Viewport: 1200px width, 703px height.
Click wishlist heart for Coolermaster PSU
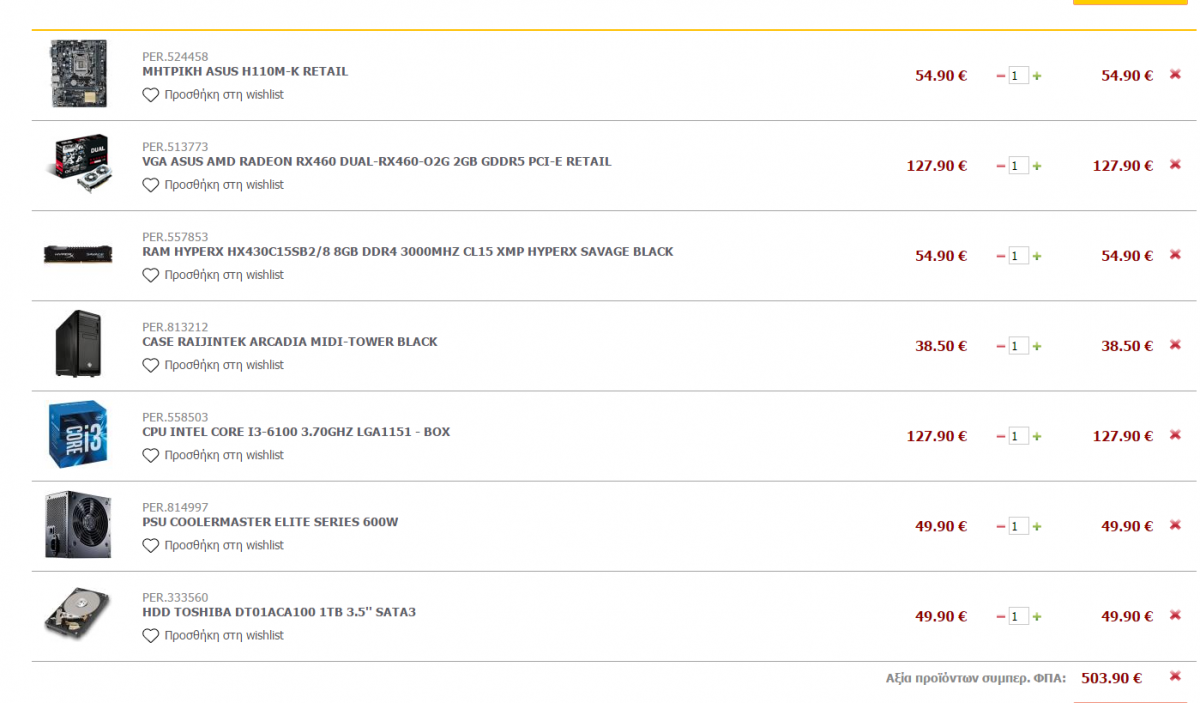pyautogui.click(x=151, y=545)
